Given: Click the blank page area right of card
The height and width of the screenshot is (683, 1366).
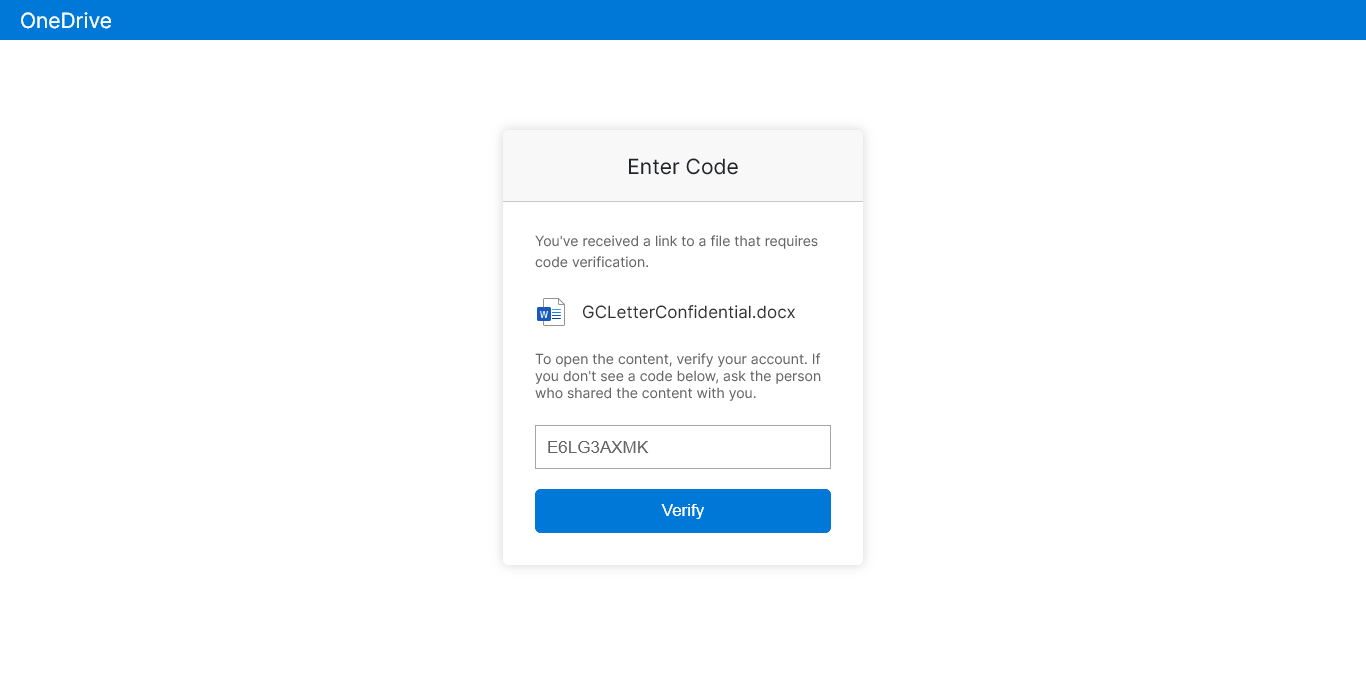Looking at the screenshot, I should (1115, 350).
